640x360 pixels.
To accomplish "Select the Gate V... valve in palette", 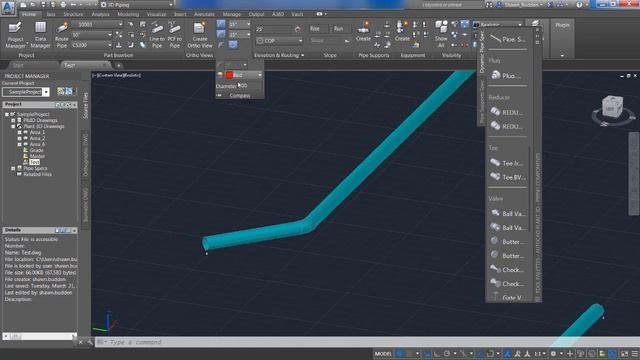I will pos(507,297).
